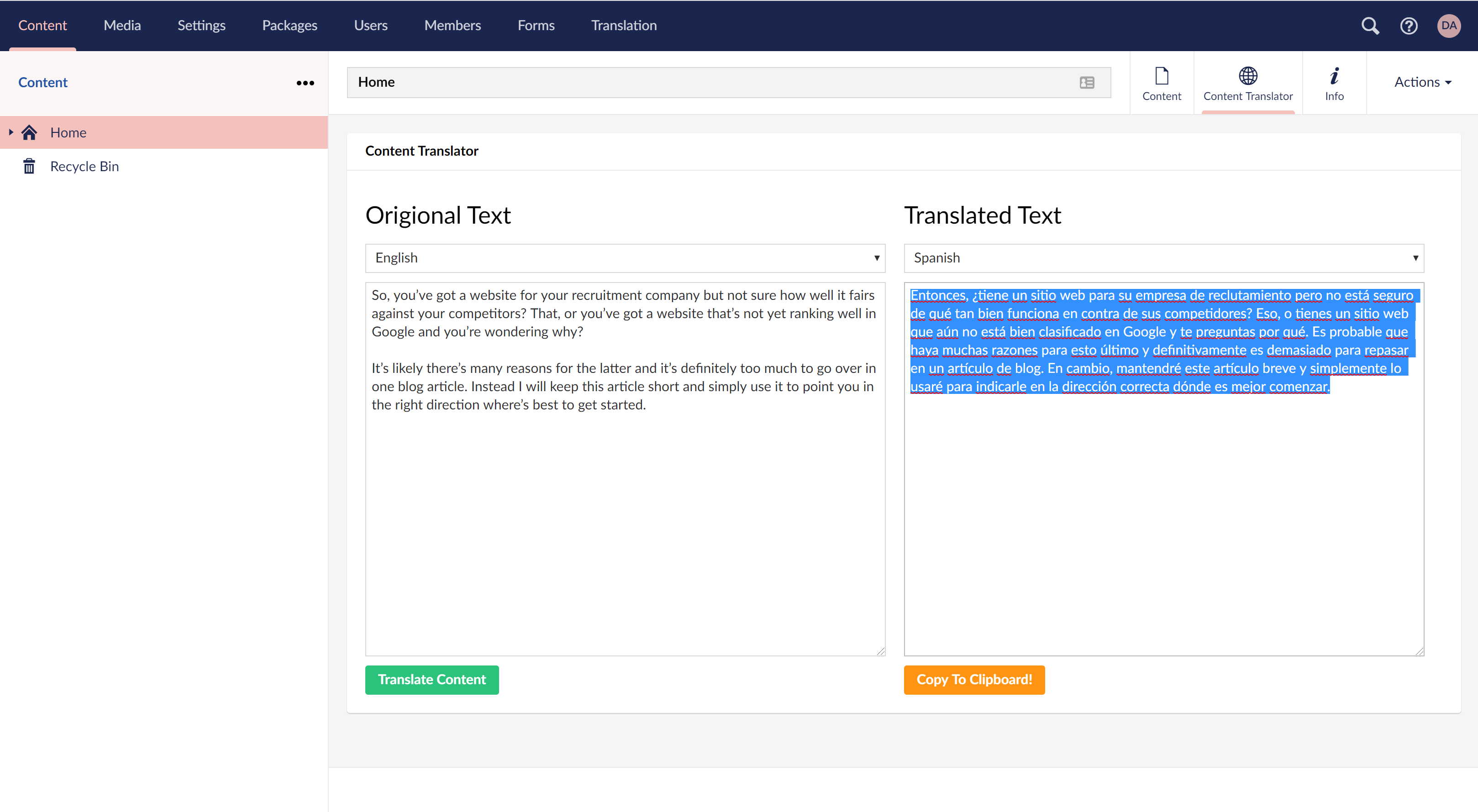
Task: Expand the Home tree node arrow
Action: click(x=11, y=132)
